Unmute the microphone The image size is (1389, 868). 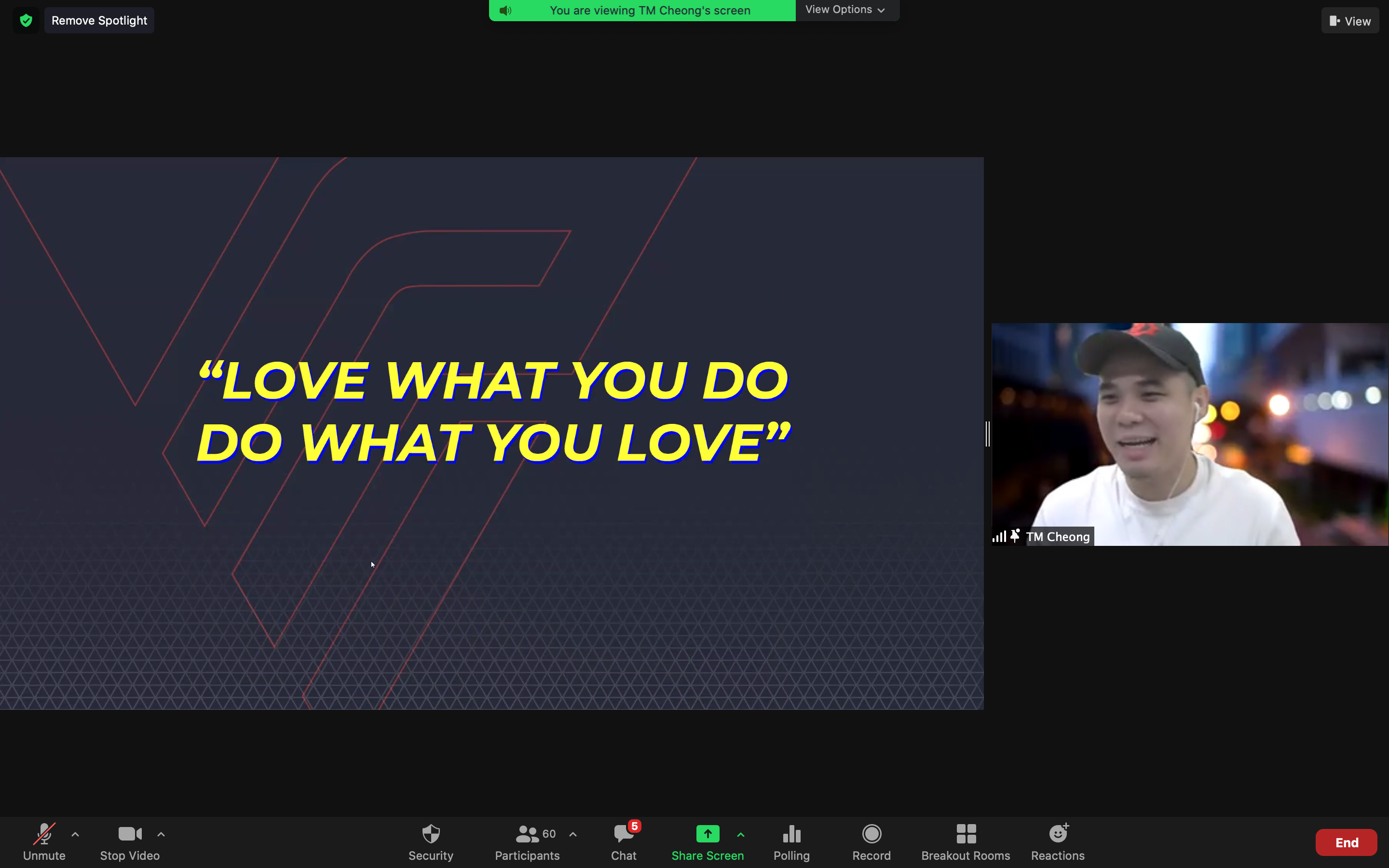coord(44,841)
